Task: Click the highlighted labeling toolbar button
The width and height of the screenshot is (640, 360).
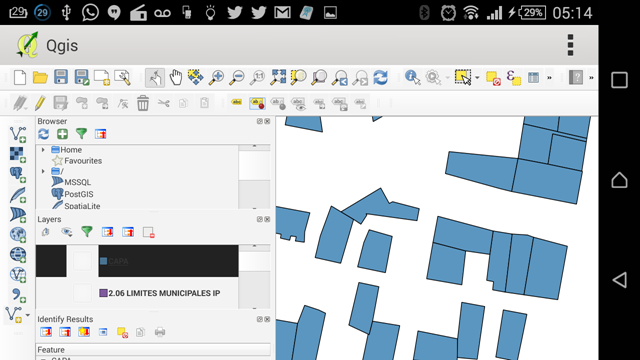Action: pos(258,103)
